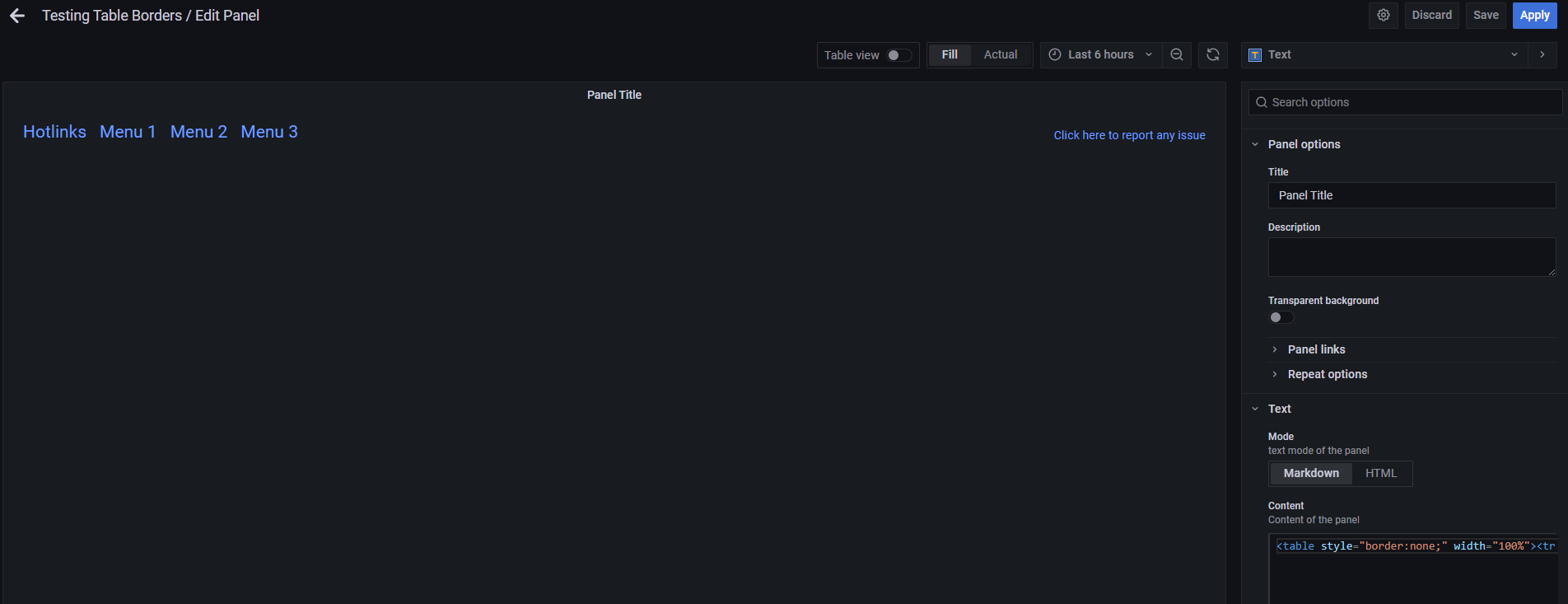
Task: Zoom out time range magnifier icon
Action: click(x=1177, y=54)
